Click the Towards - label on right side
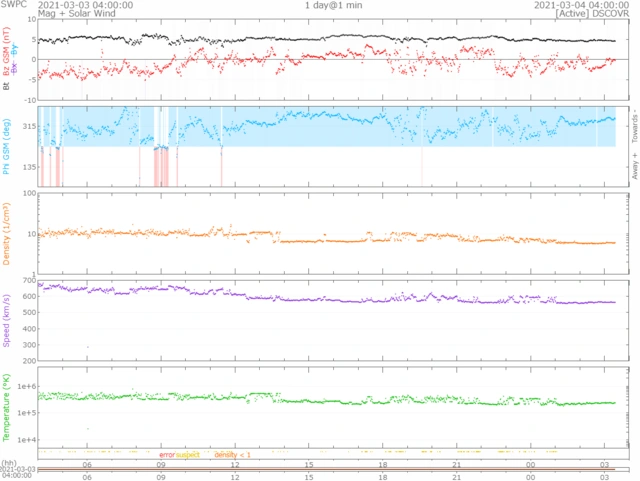Screen dimensions: 640x481 tap(635, 122)
